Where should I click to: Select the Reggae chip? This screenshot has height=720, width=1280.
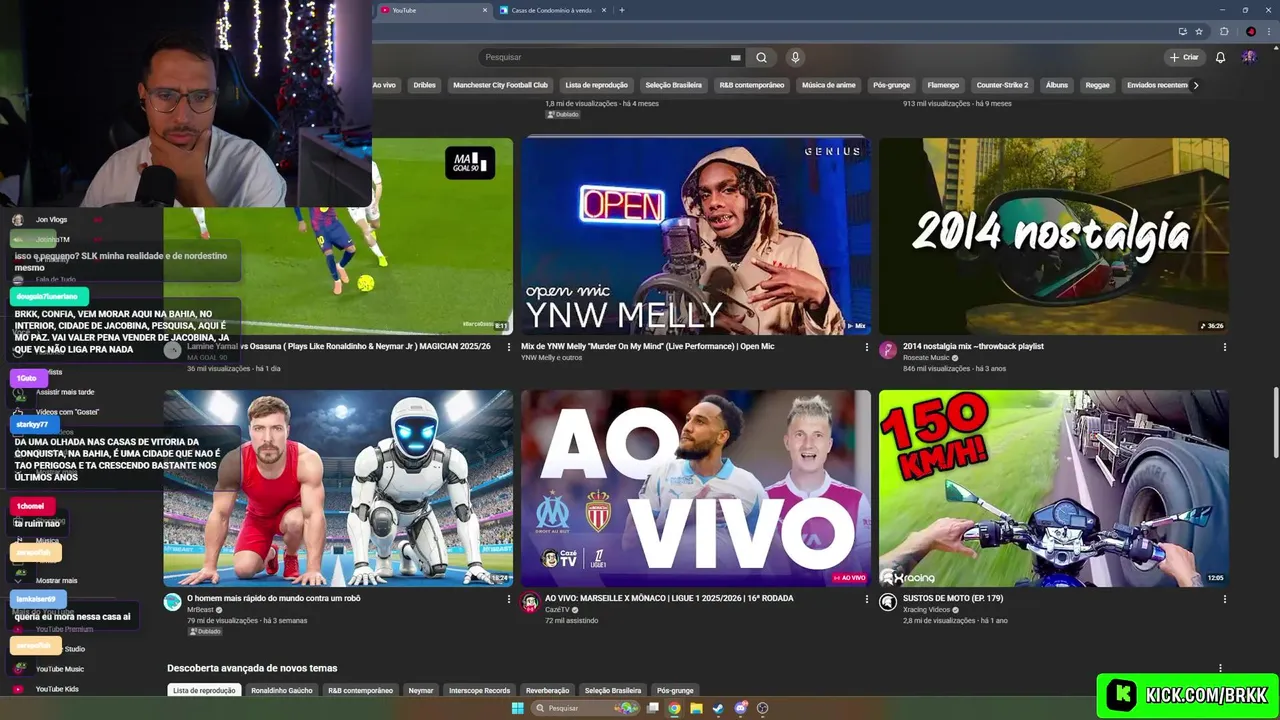coord(1097,85)
